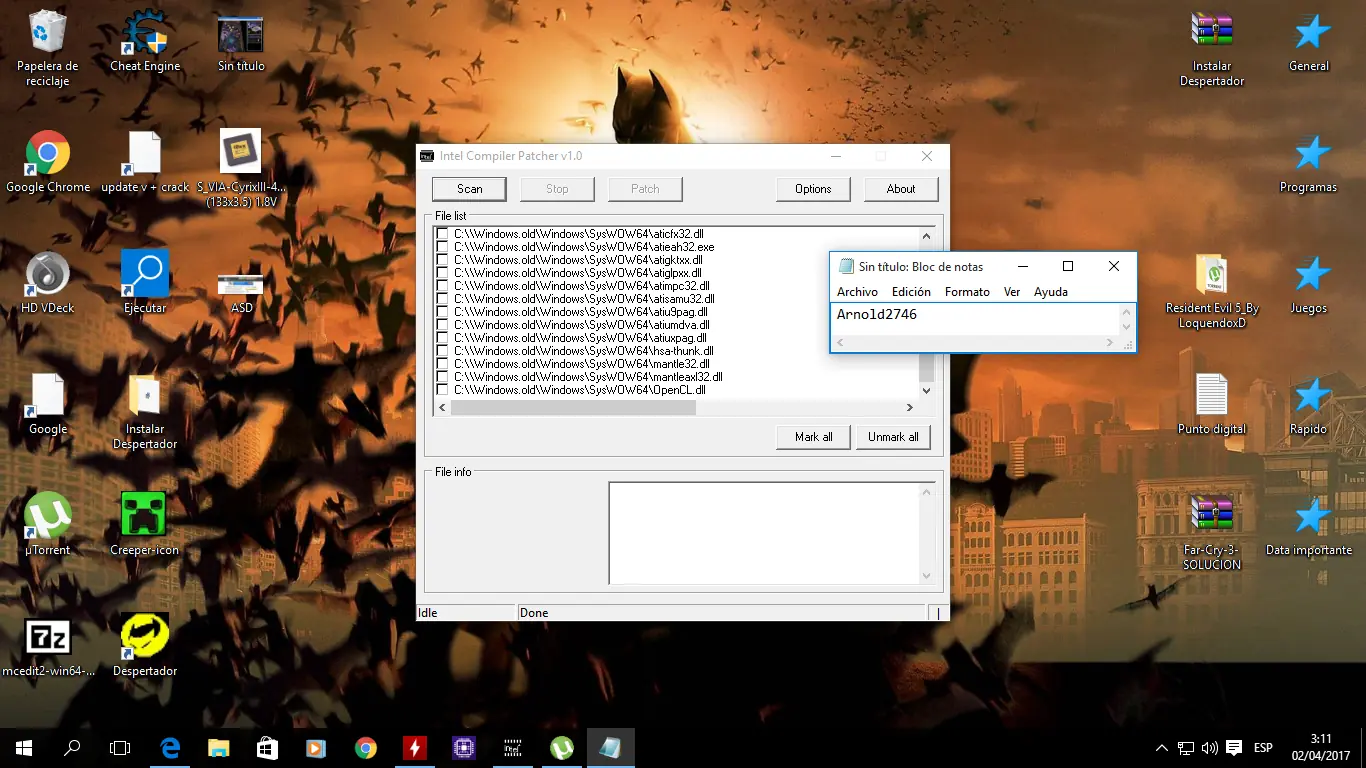Select the µTorrent desktop icon
Viewport: 1366px width, 768px height.
click(x=48, y=525)
